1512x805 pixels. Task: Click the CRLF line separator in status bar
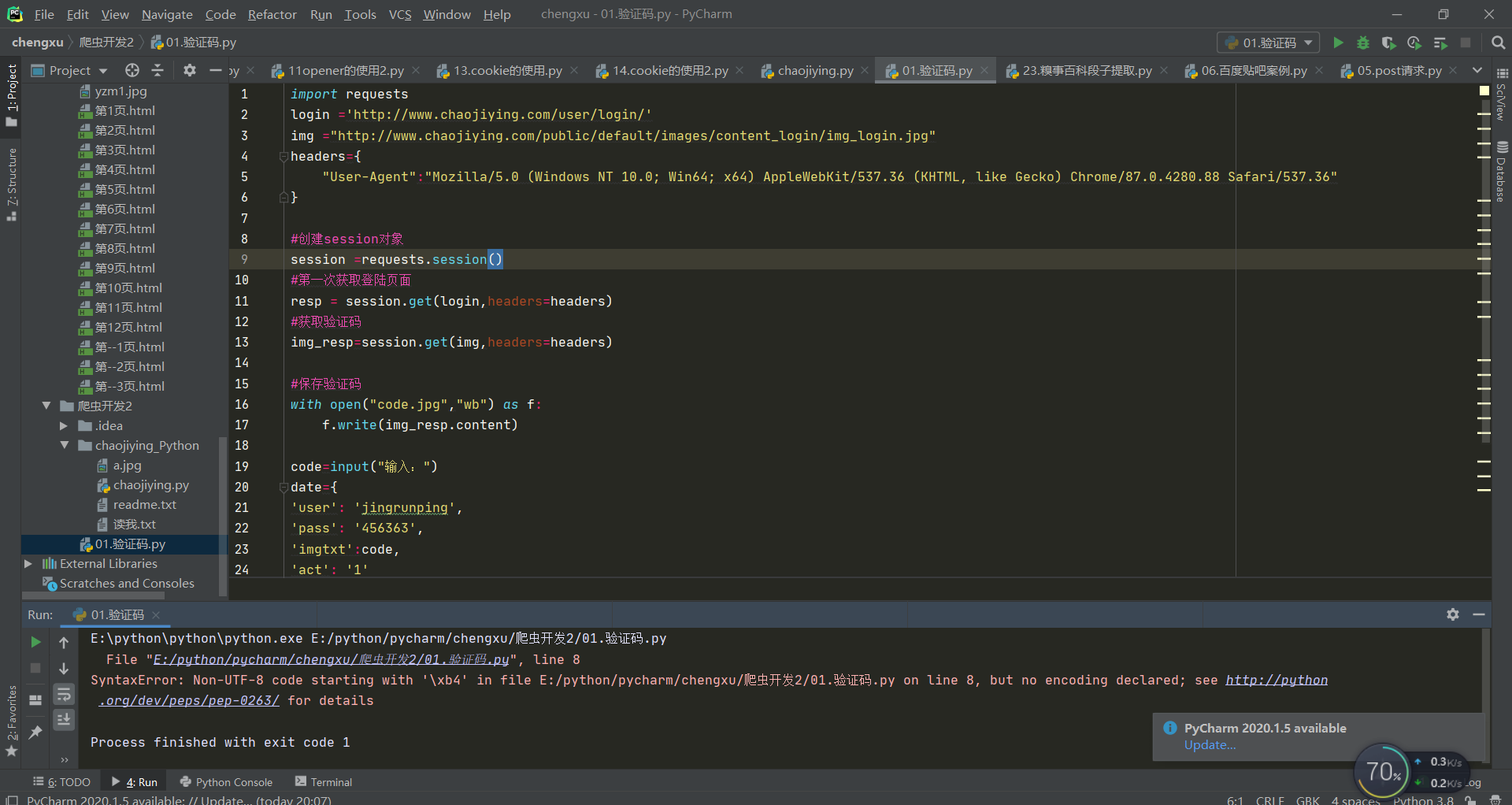coord(1270,799)
